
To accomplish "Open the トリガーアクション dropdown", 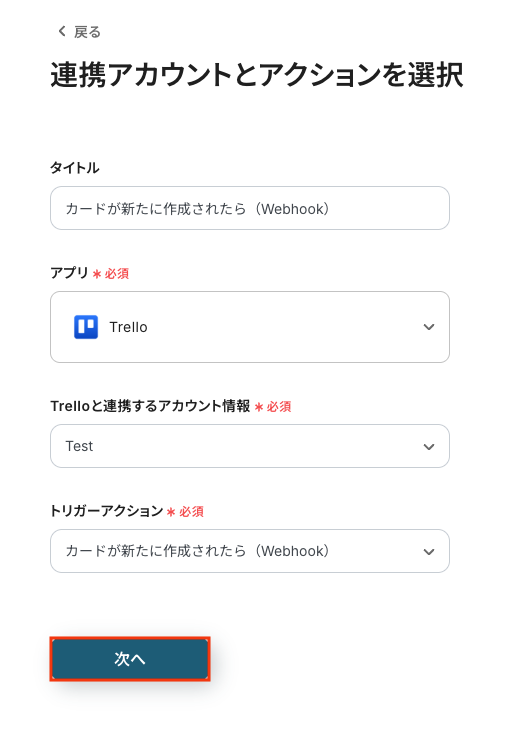I will click(249, 551).
